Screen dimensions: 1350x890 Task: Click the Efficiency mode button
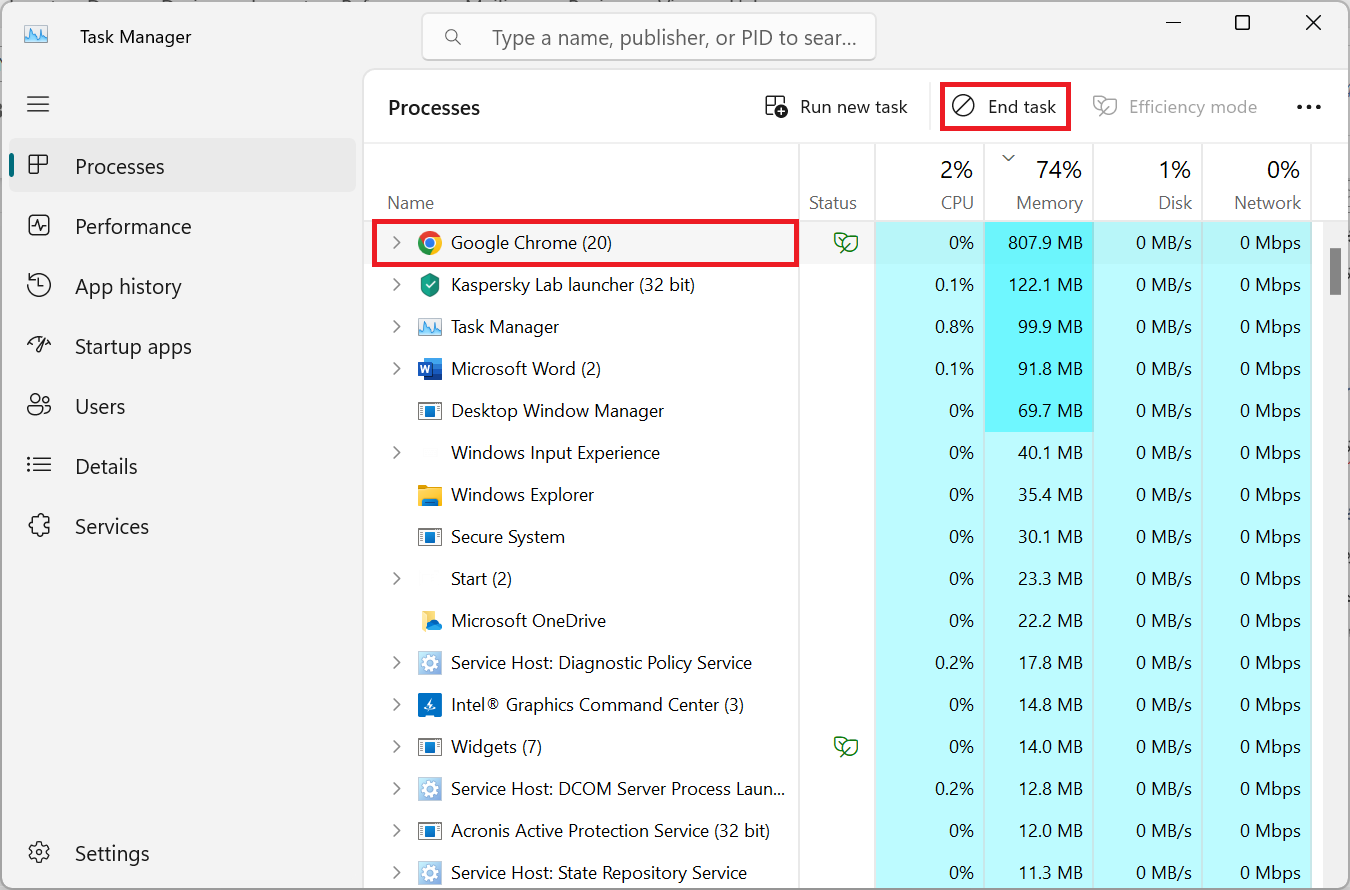(1175, 107)
